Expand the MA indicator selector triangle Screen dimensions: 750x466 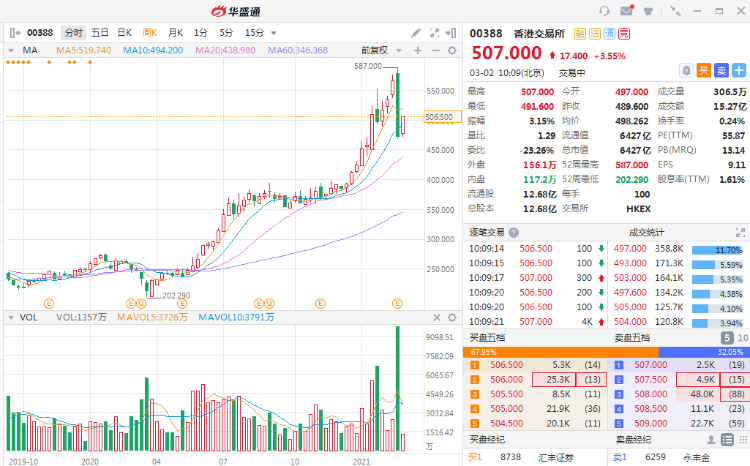coord(11,50)
